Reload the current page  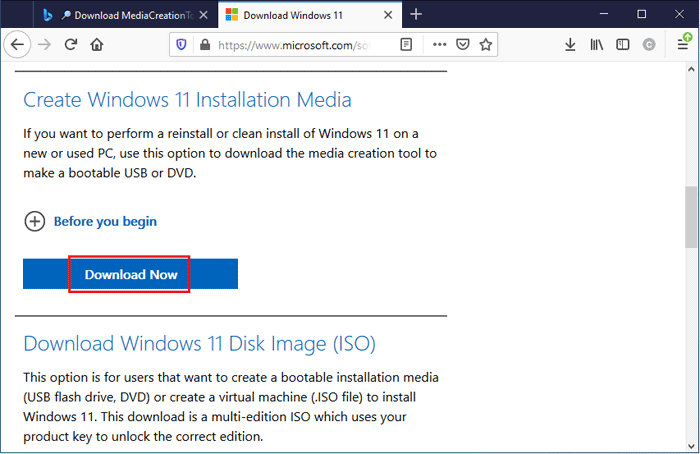[71, 44]
